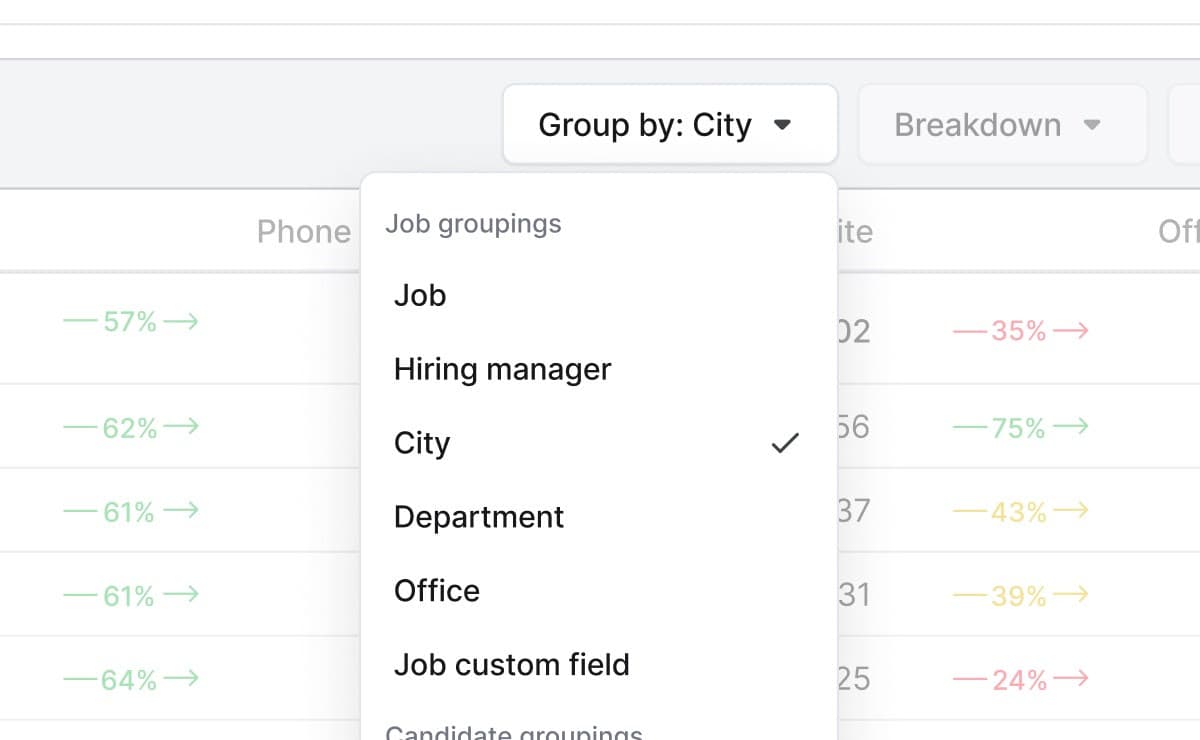
Task: Open the Breakdown dropdown
Action: click(x=1002, y=124)
